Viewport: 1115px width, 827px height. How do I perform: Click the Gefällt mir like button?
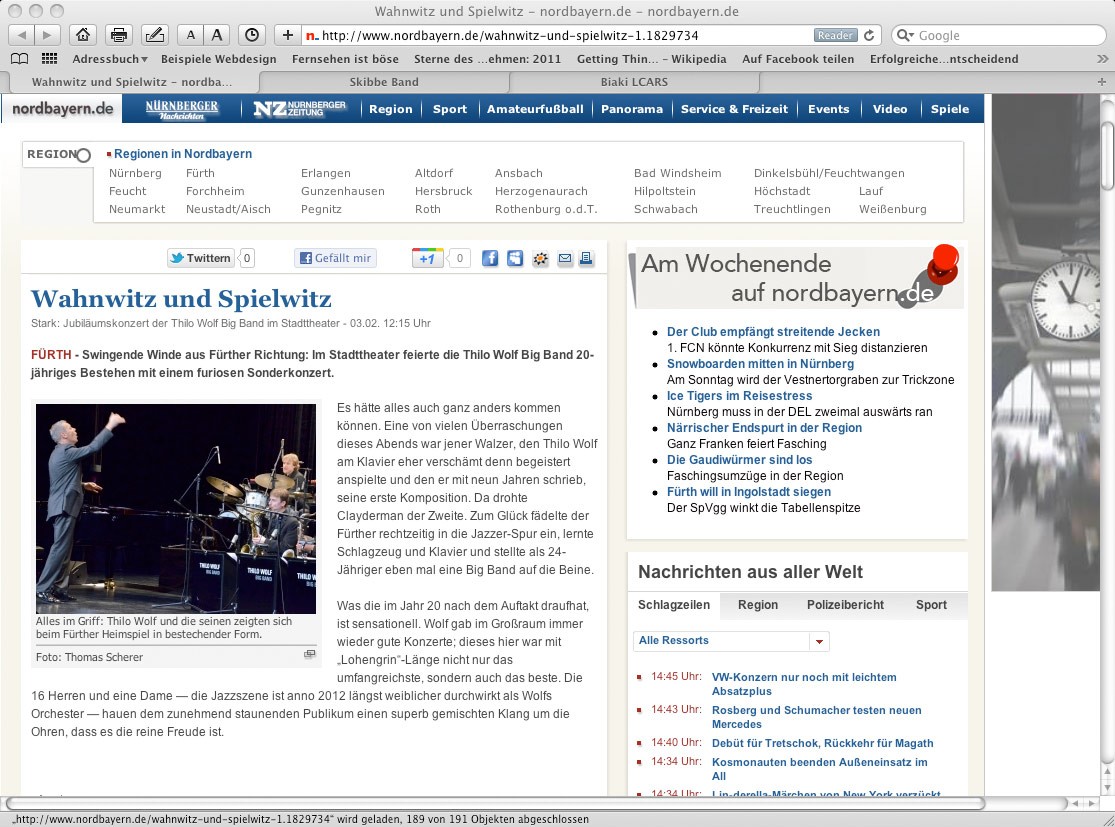335,258
